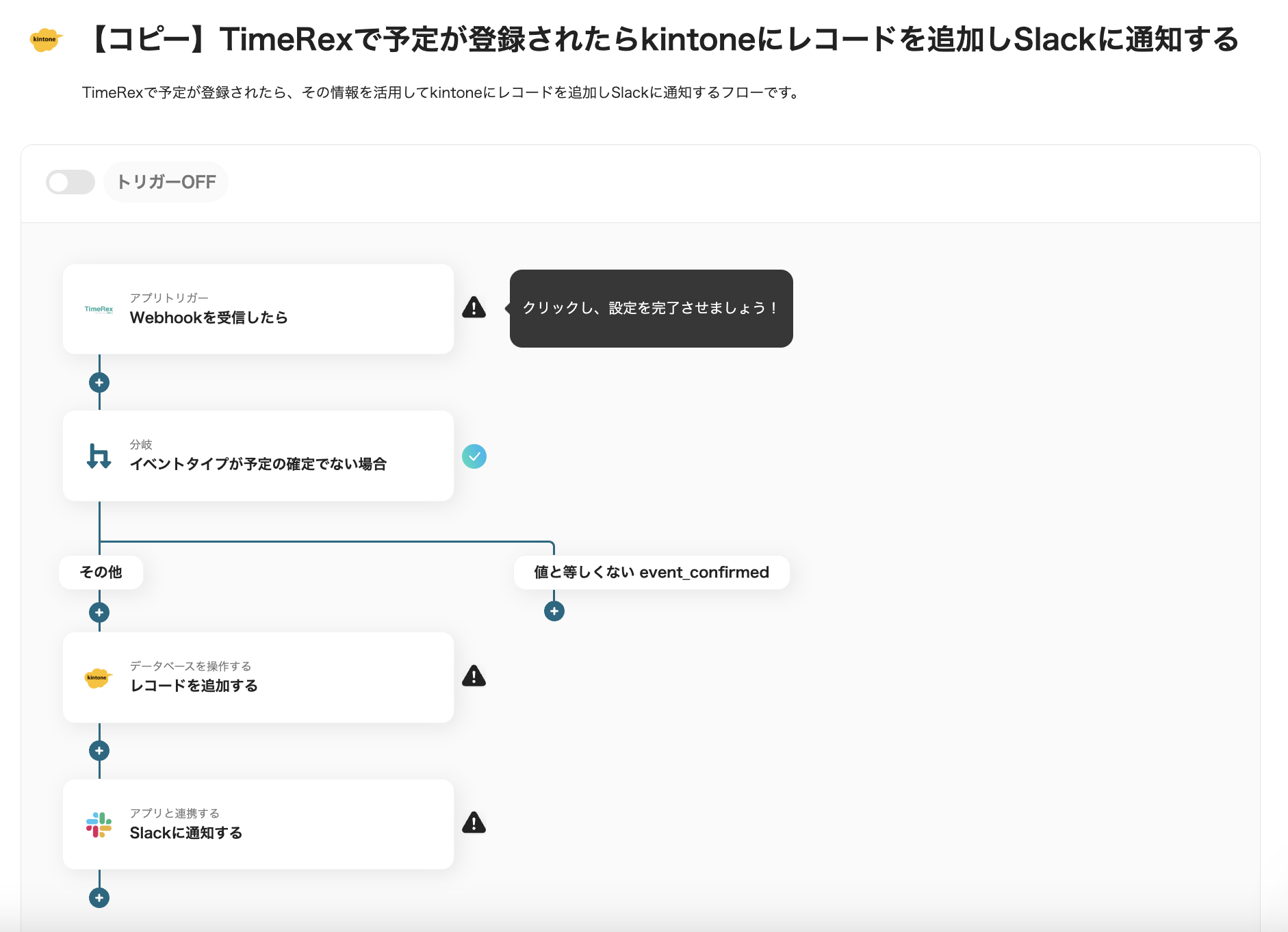The height and width of the screenshot is (932, 1288).
Task: Add a step below the Slackに通知する card
Action: (99, 898)
